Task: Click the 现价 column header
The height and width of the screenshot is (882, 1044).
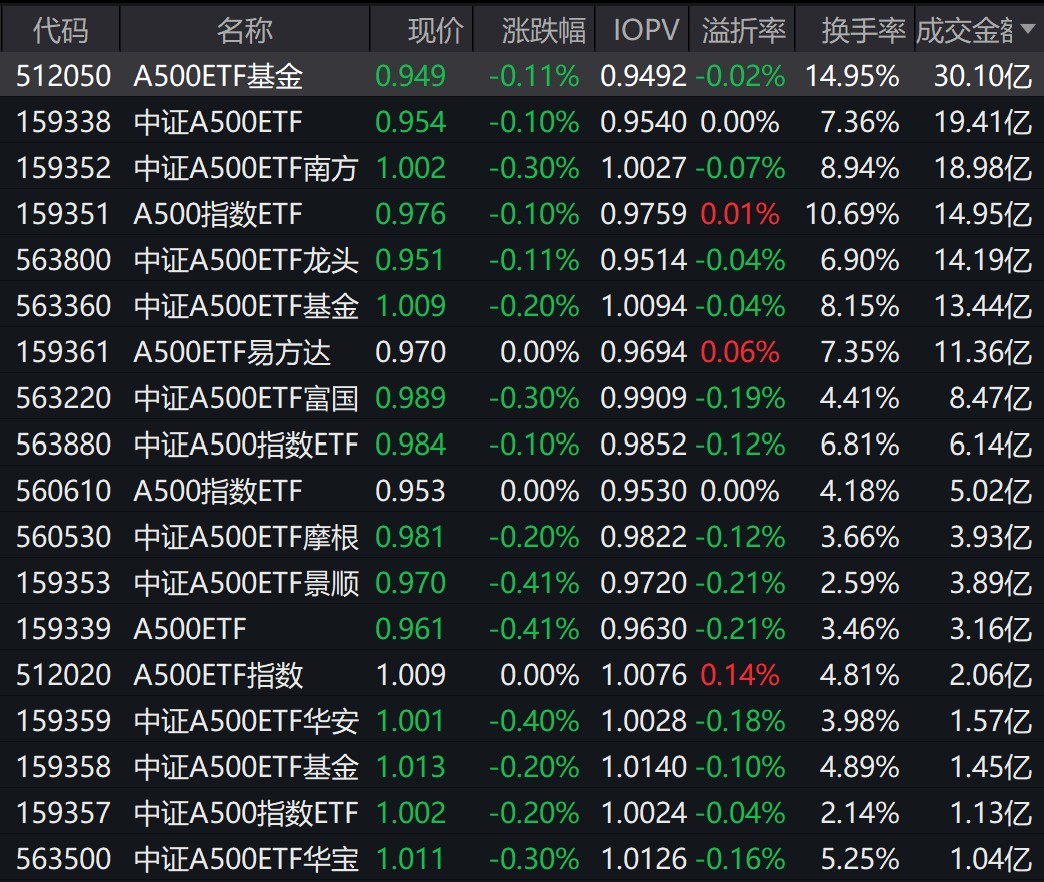Action: [x=435, y=31]
